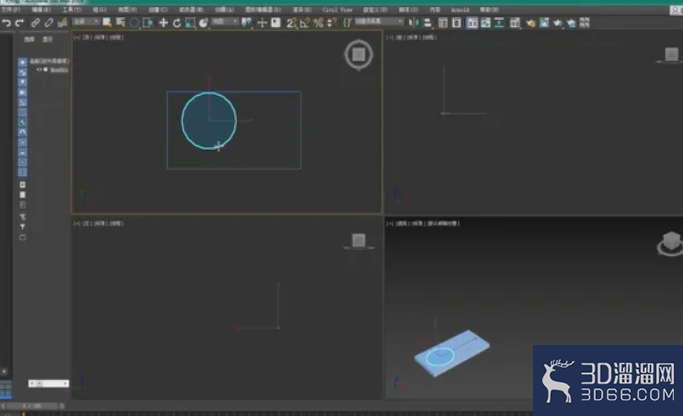The width and height of the screenshot is (683, 416).
Task: Click the sign-in user icon at top right
Action: click(x=676, y=10)
